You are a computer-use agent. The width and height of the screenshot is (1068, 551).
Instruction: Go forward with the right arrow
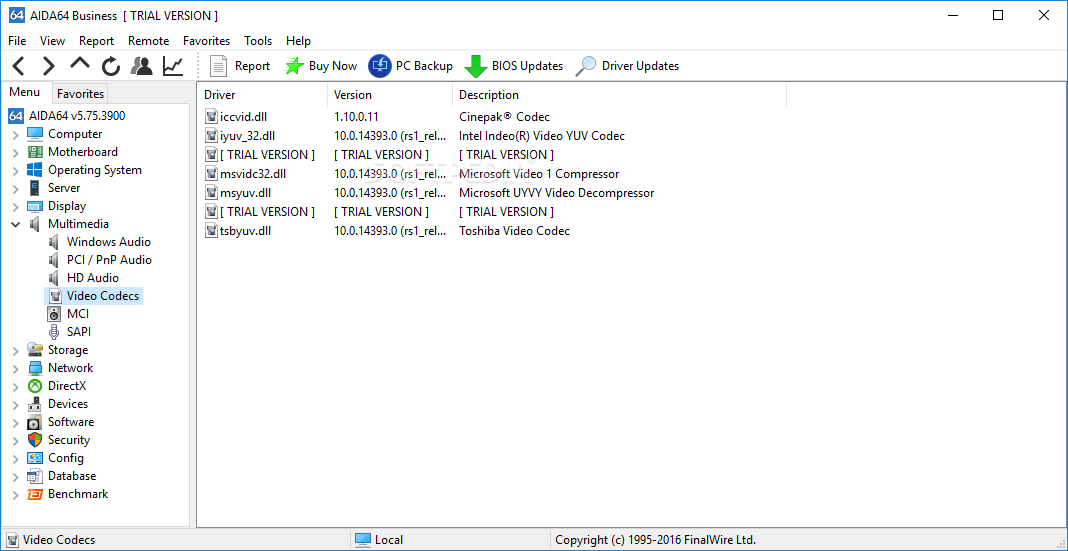click(48, 66)
